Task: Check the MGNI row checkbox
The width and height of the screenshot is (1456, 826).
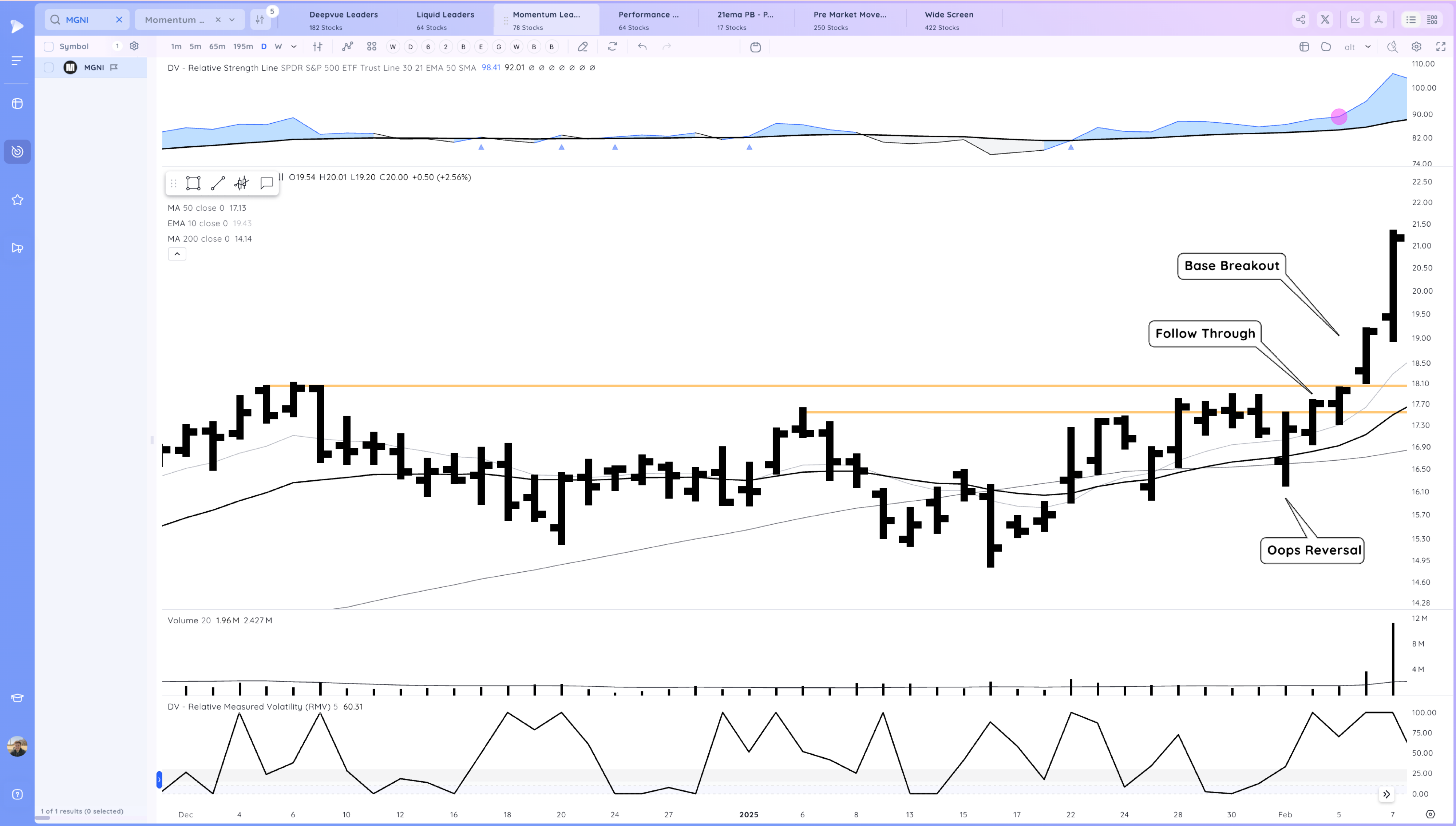Action: point(49,68)
